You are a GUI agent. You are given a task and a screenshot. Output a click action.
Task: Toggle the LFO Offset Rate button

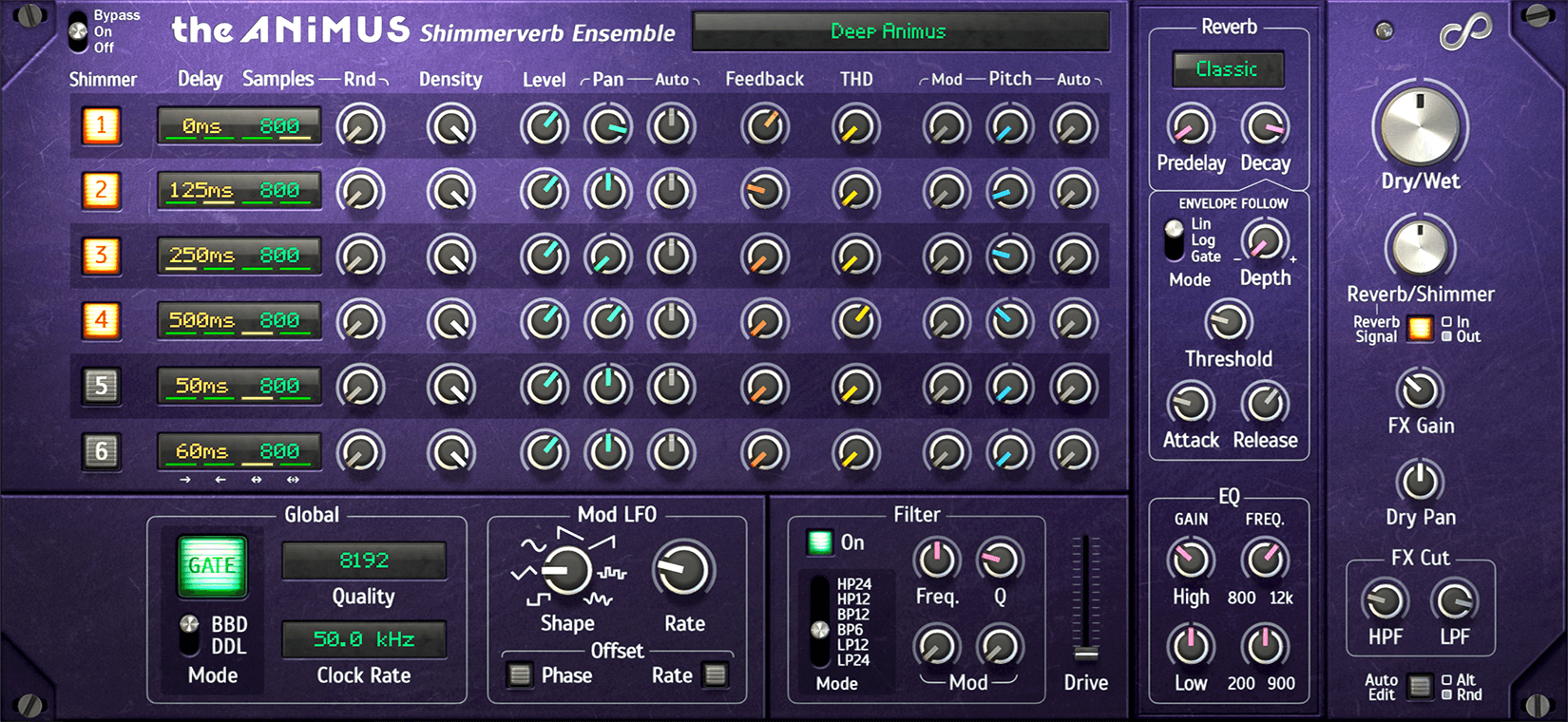tap(716, 675)
